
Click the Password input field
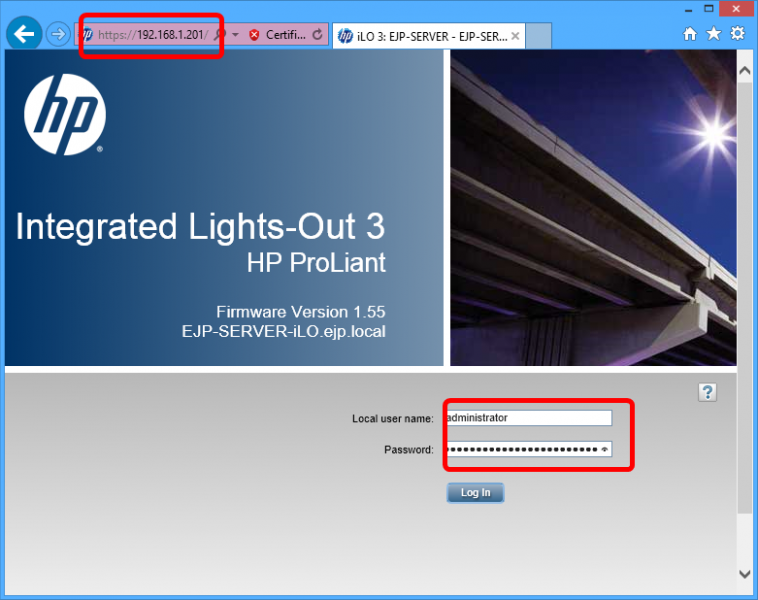point(529,449)
